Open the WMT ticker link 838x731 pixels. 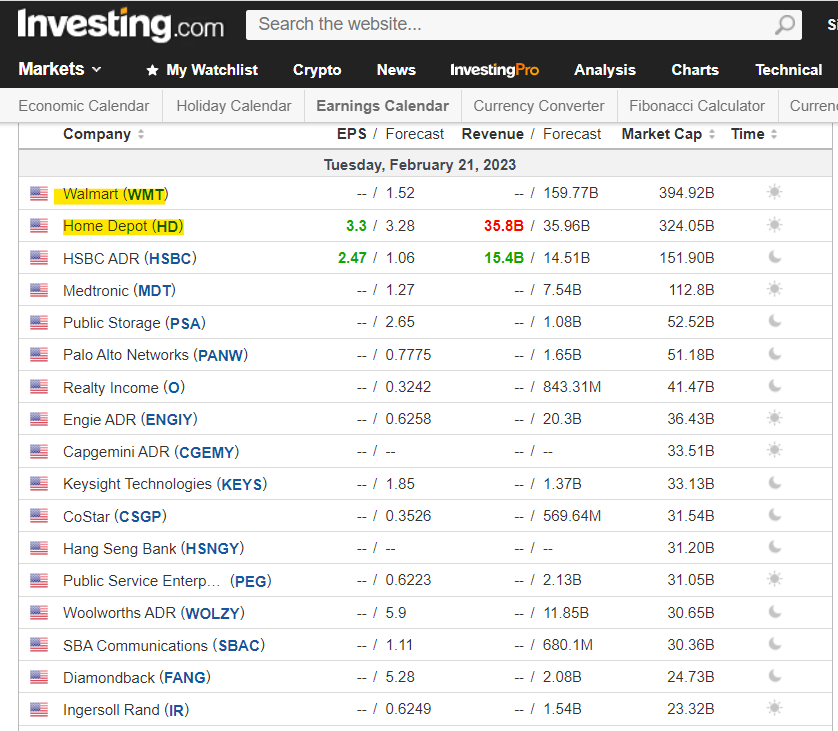click(x=146, y=193)
